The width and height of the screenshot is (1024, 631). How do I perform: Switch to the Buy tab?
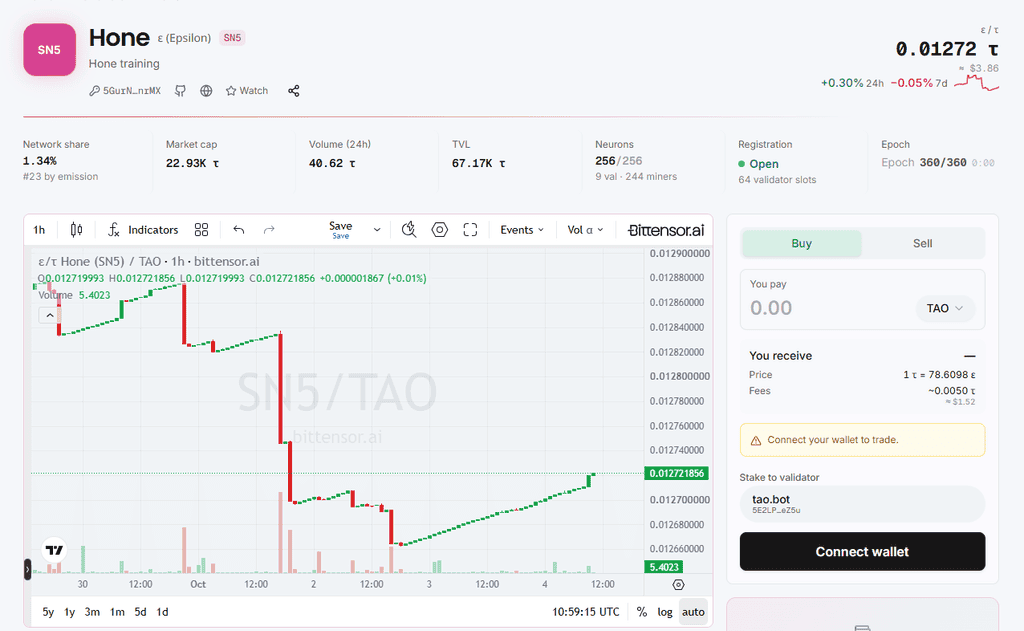pos(801,244)
